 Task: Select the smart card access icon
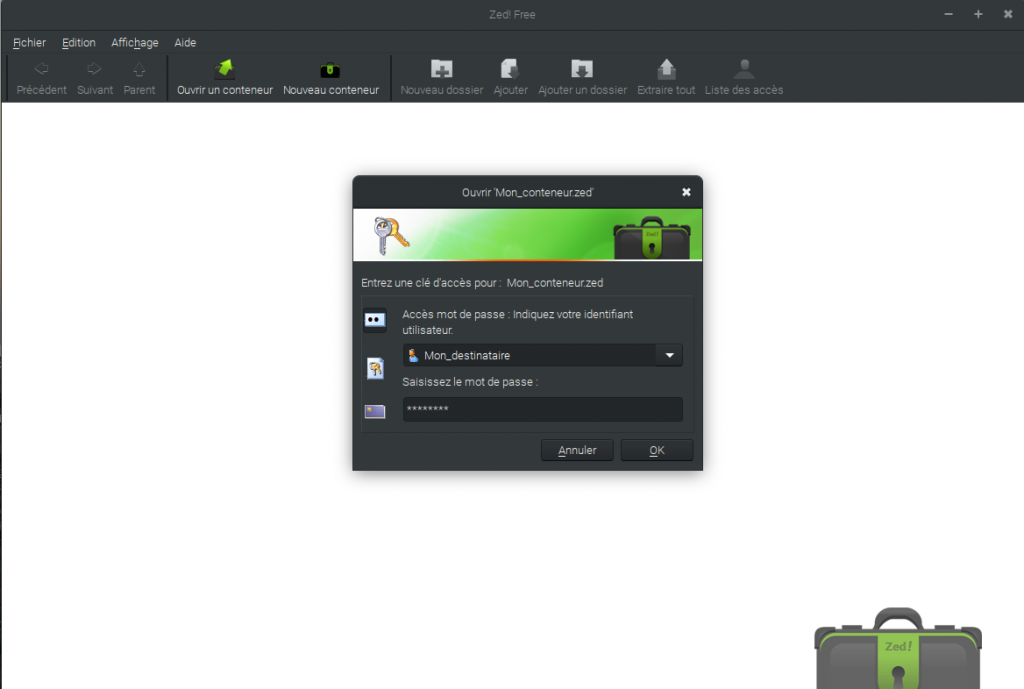pyautogui.click(x=375, y=411)
